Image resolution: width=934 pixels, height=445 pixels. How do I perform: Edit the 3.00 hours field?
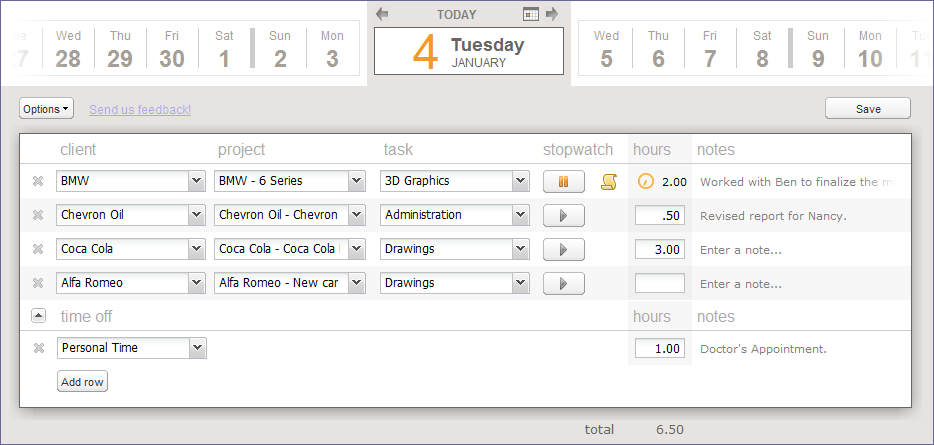tap(660, 250)
